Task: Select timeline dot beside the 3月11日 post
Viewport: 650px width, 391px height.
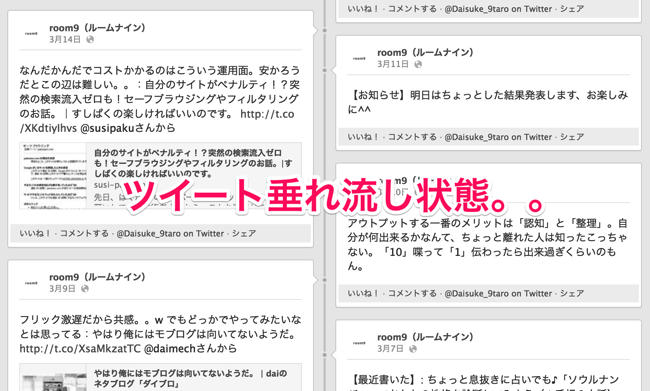Action: pyautogui.click(x=325, y=70)
